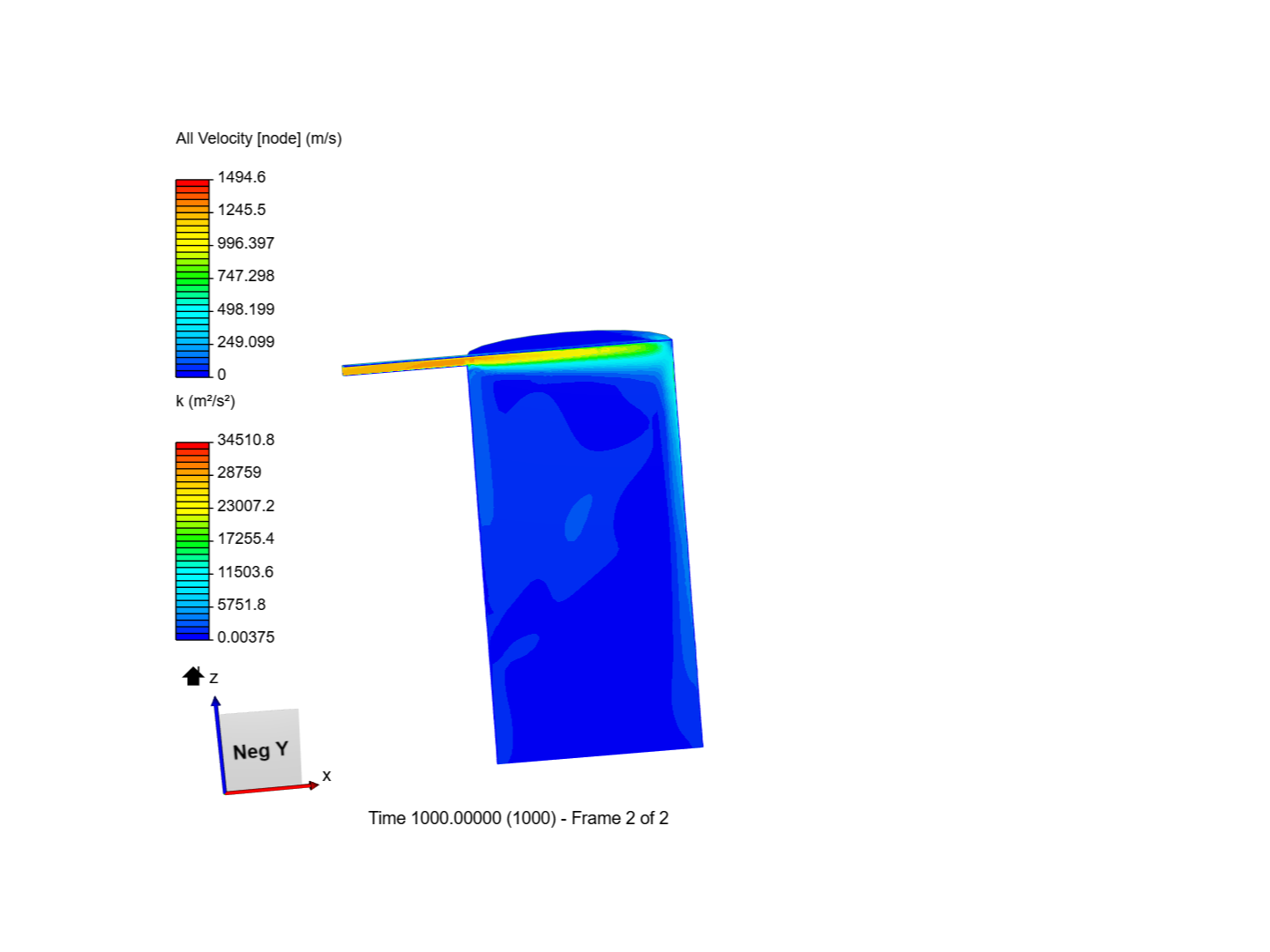Click the 'k (m²/s²)' legend title
The width and height of the screenshot is (1270, 952).
click(x=205, y=401)
